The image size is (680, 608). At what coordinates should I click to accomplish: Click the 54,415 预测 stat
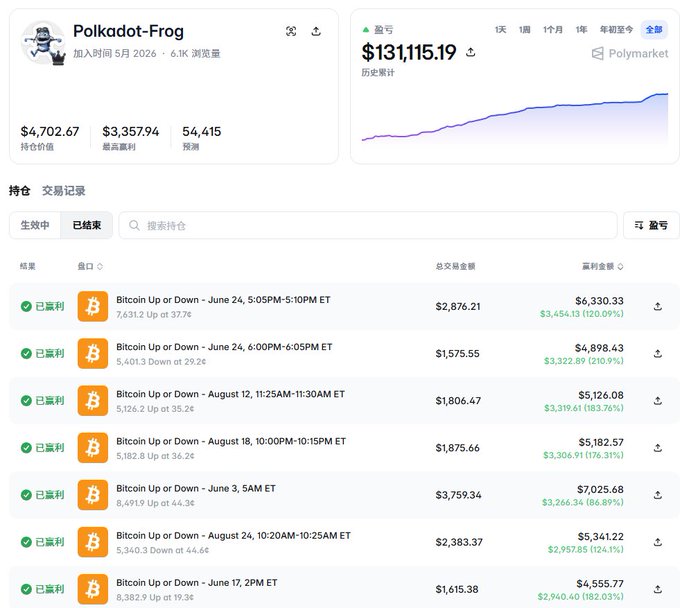202,137
